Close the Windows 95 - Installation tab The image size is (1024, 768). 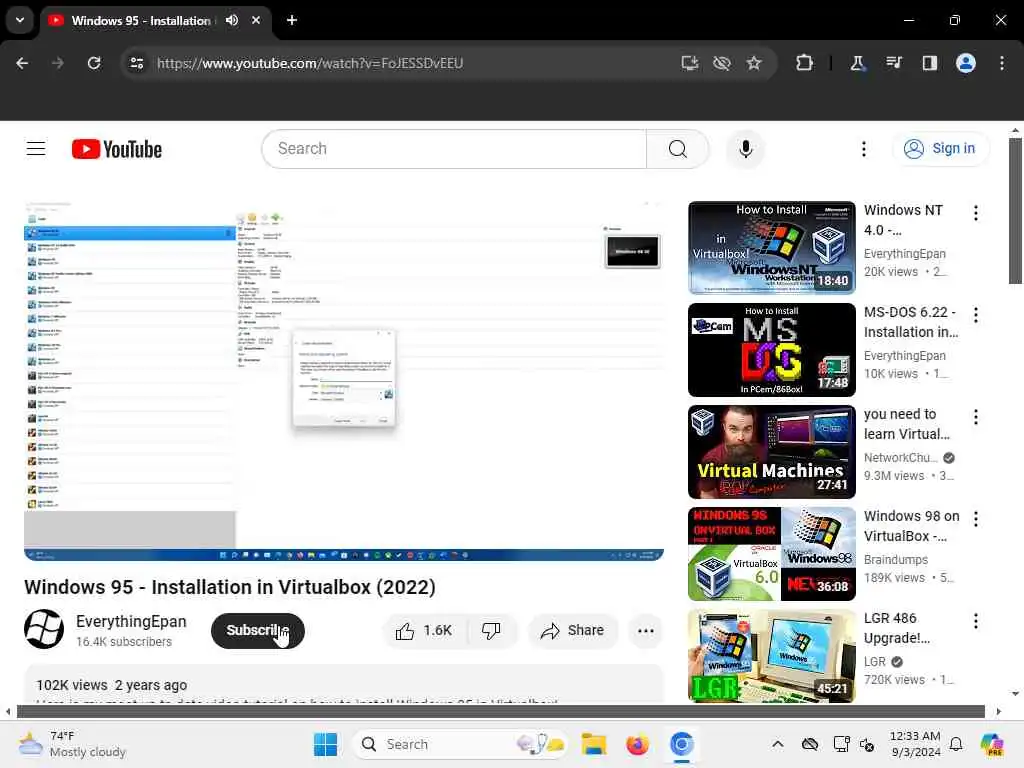pyautogui.click(x=256, y=20)
